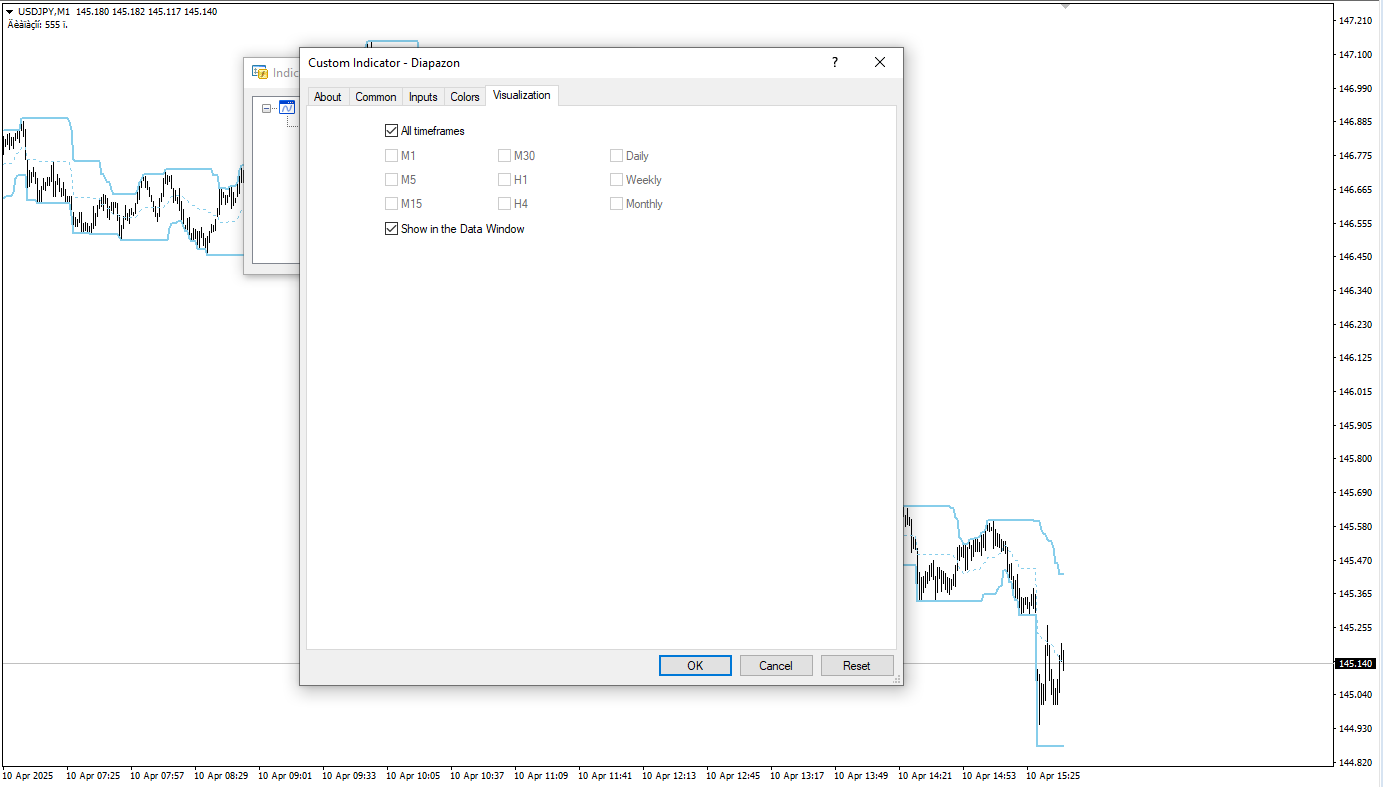The height and width of the screenshot is (787, 1383).
Task: Click the triangle beside USDJPY,M1
Action: (x=10, y=11)
